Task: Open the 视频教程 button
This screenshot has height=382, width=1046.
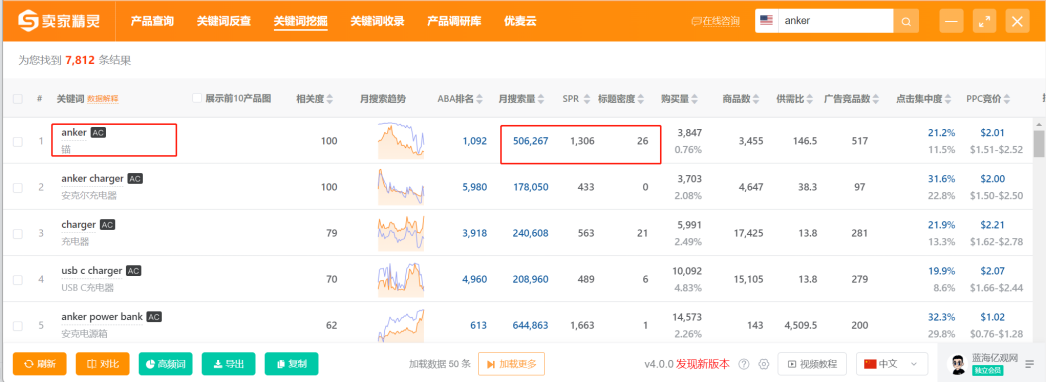Action: 813,364
